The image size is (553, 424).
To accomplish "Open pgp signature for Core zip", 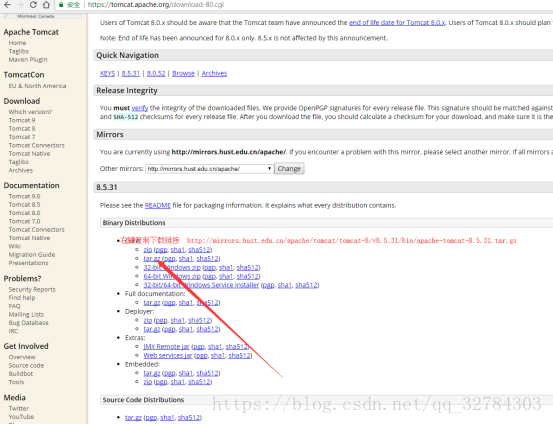I will point(161,250).
